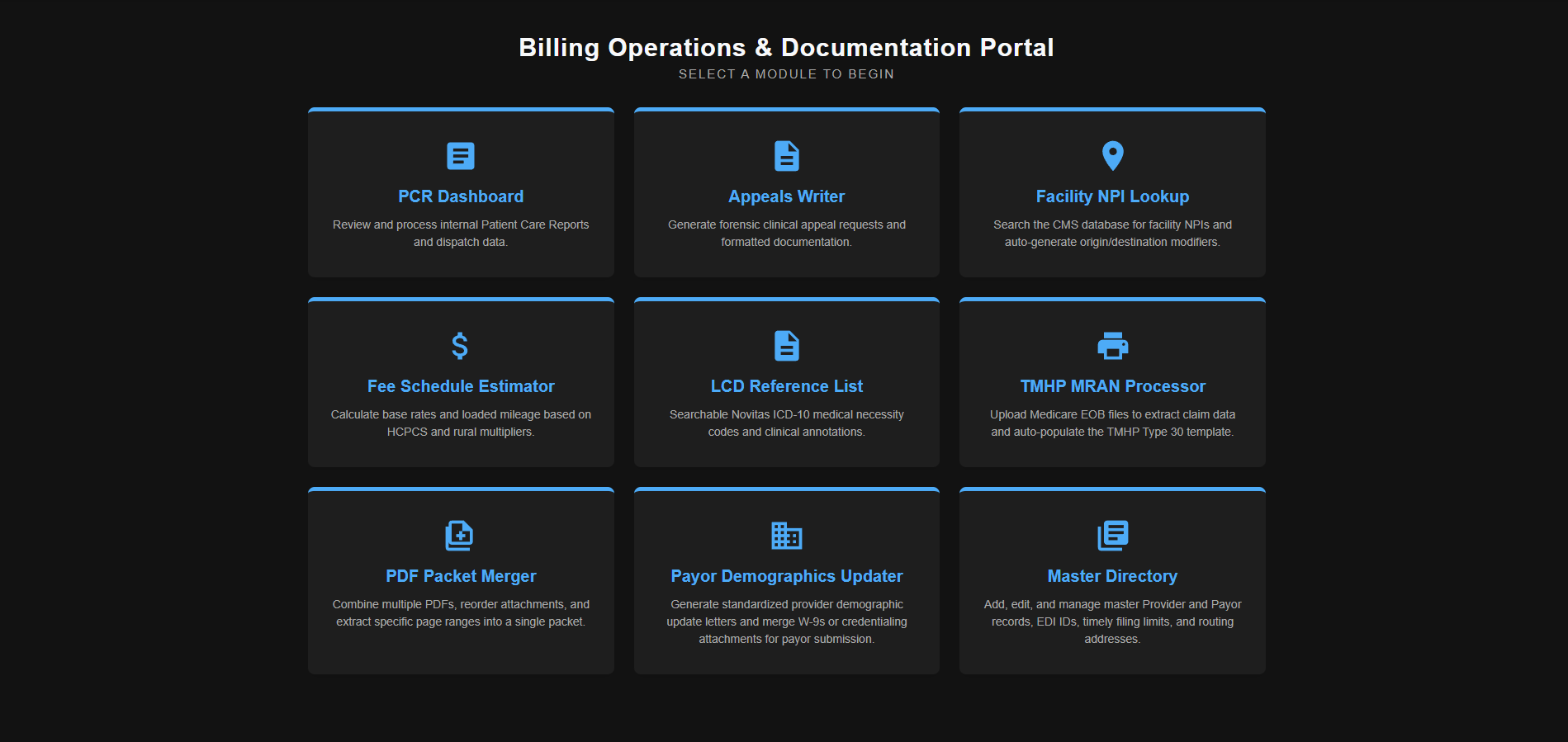Click the PDF Packet Merger add-file icon

pyautogui.click(x=459, y=536)
